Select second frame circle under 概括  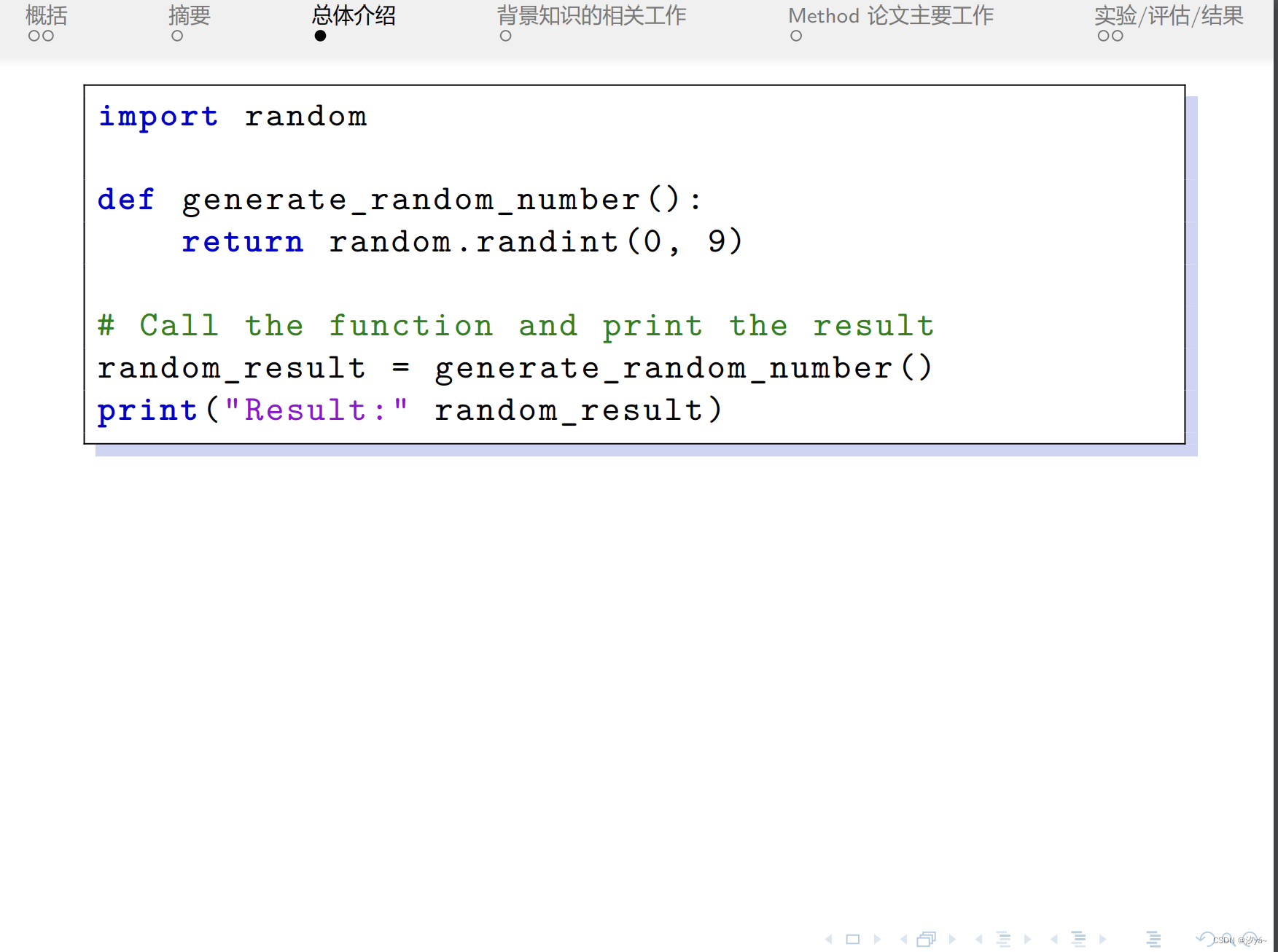point(48,36)
